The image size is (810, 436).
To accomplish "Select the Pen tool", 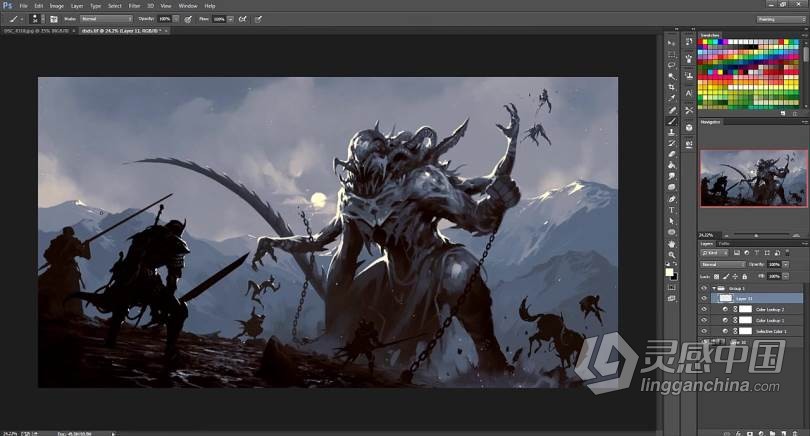I will point(672,199).
